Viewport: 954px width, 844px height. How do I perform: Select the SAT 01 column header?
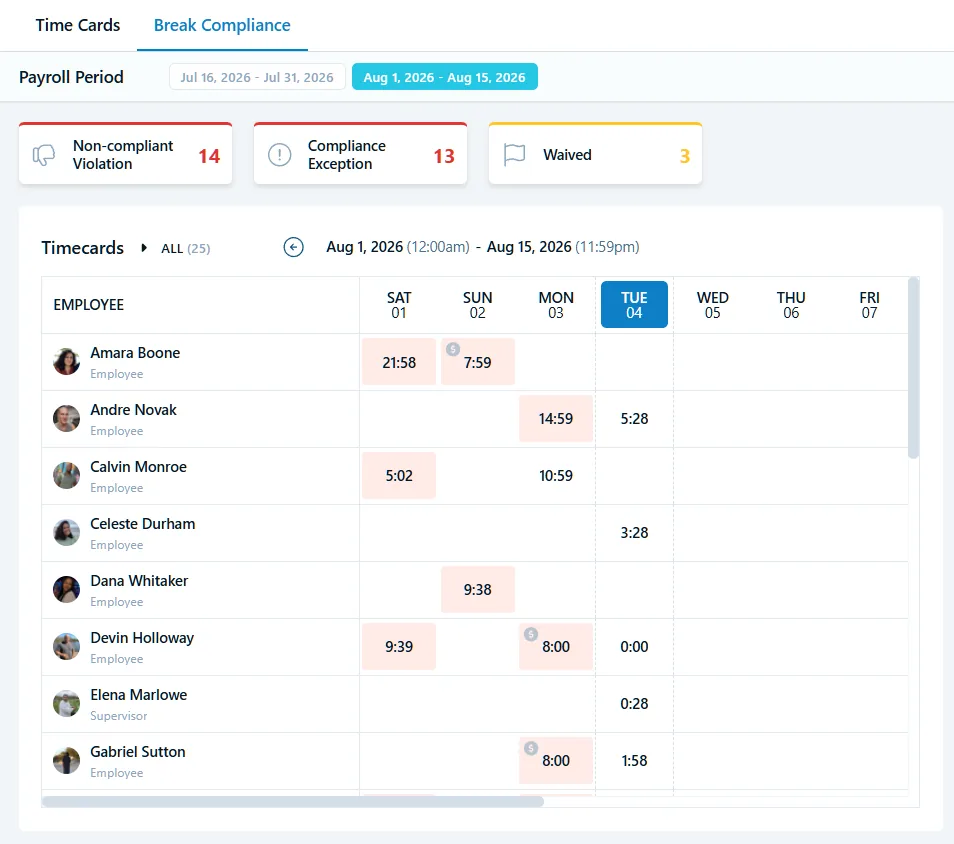[399, 305]
